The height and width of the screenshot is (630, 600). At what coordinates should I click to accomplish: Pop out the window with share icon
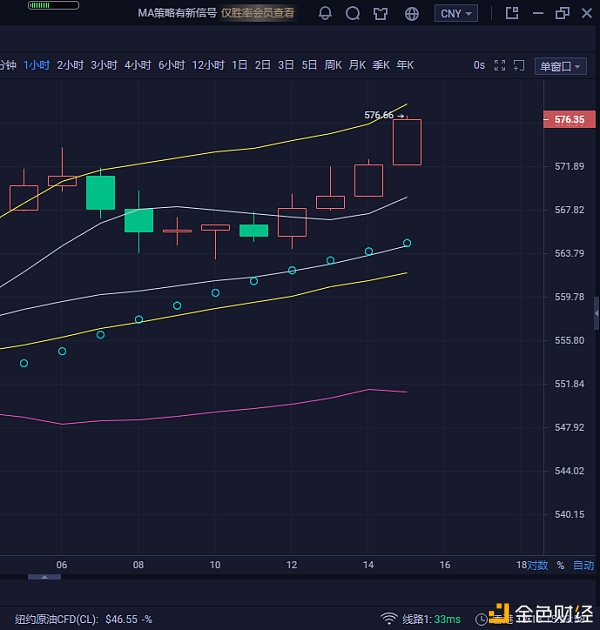click(x=512, y=13)
